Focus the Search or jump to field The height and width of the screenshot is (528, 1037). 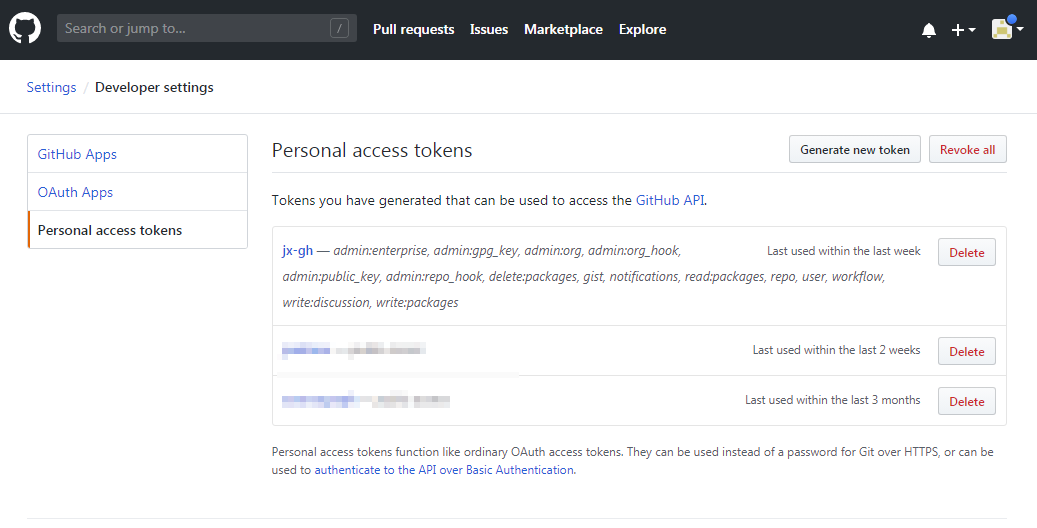(206, 28)
